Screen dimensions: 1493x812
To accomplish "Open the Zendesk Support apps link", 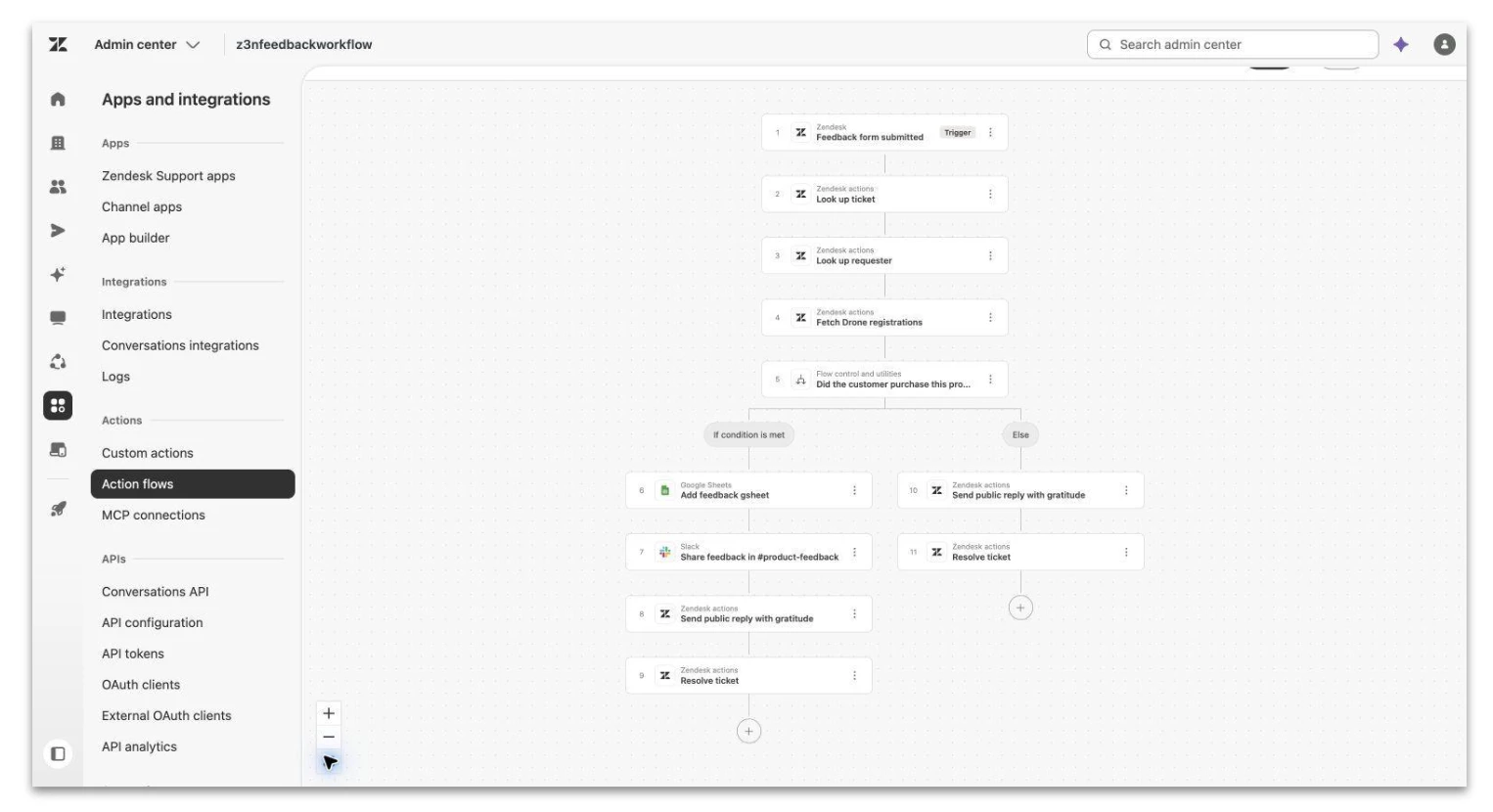I will point(168,176).
